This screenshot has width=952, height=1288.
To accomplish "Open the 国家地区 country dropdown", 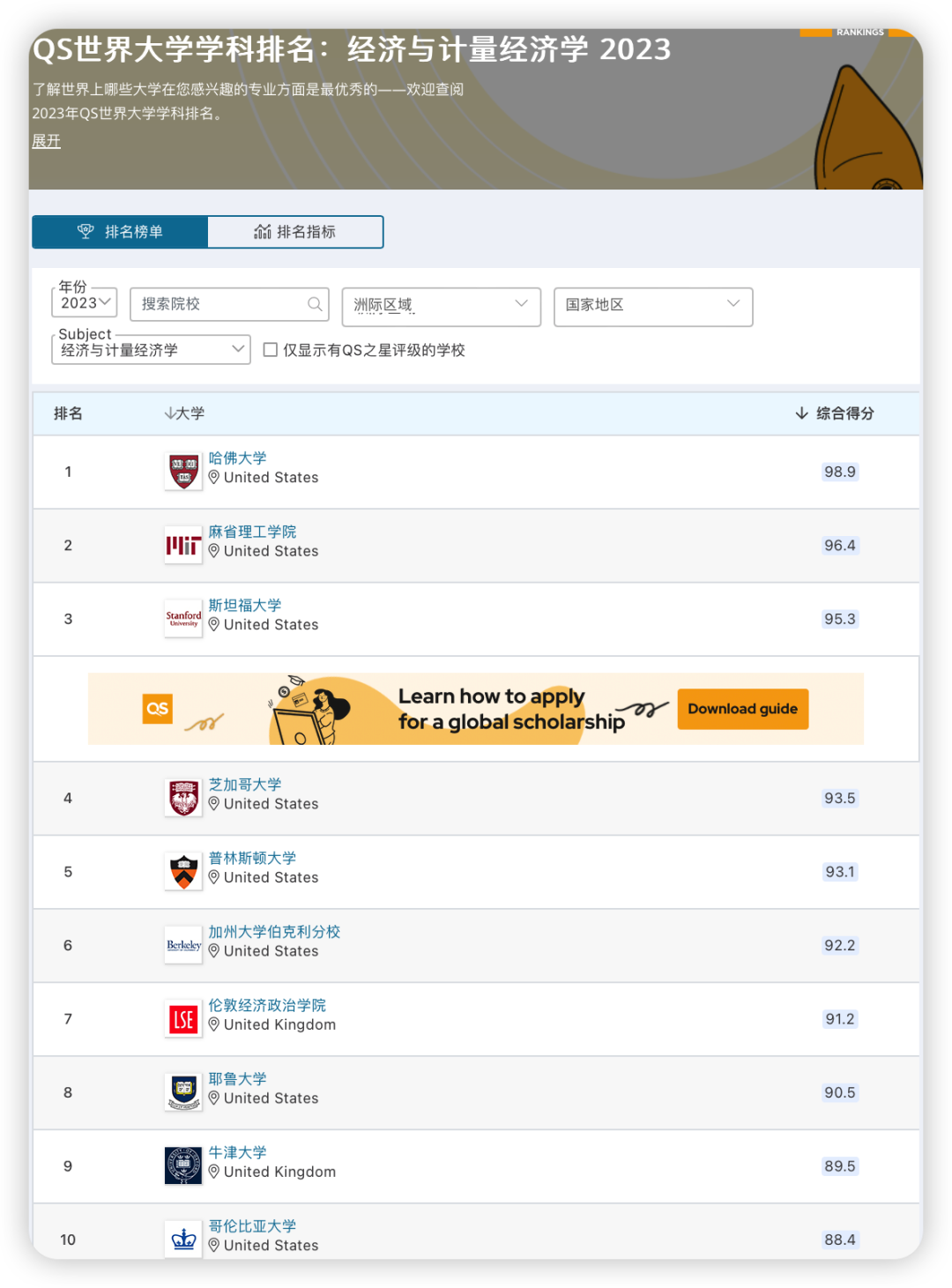I will click(x=652, y=305).
